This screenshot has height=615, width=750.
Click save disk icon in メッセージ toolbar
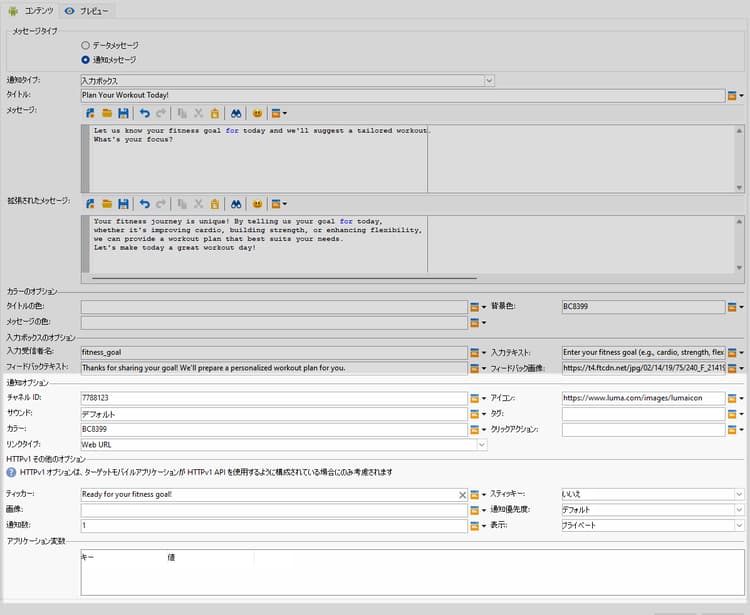123,113
